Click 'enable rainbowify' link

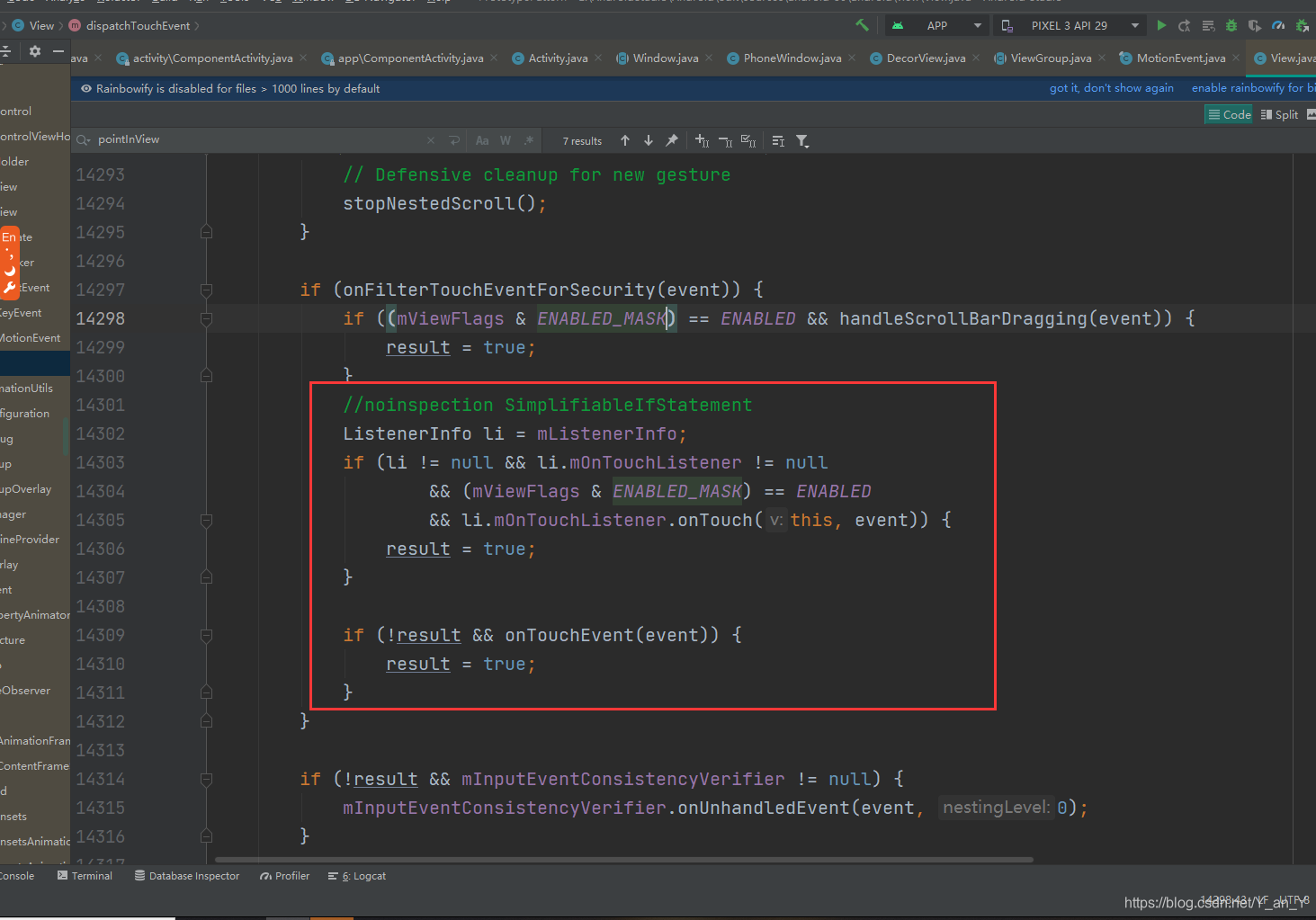click(x=1252, y=88)
